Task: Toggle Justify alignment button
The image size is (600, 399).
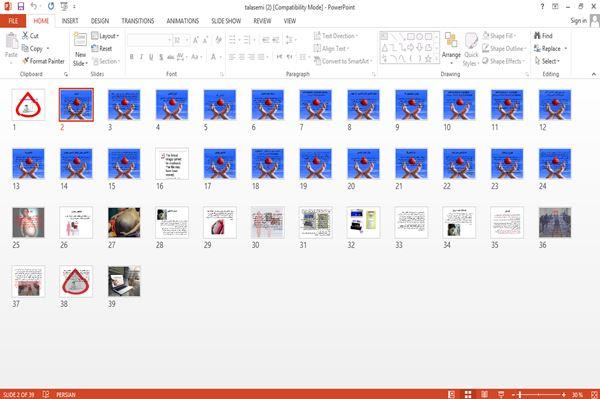Action: click(261, 57)
